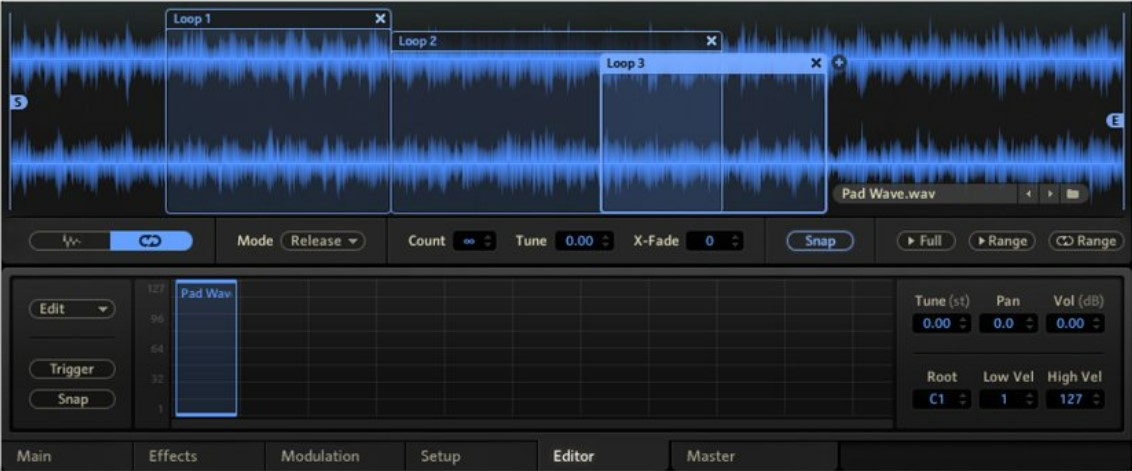Load the previous sample with the left arrow
Screen dimensions: 1132x471
click(x=1028, y=194)
